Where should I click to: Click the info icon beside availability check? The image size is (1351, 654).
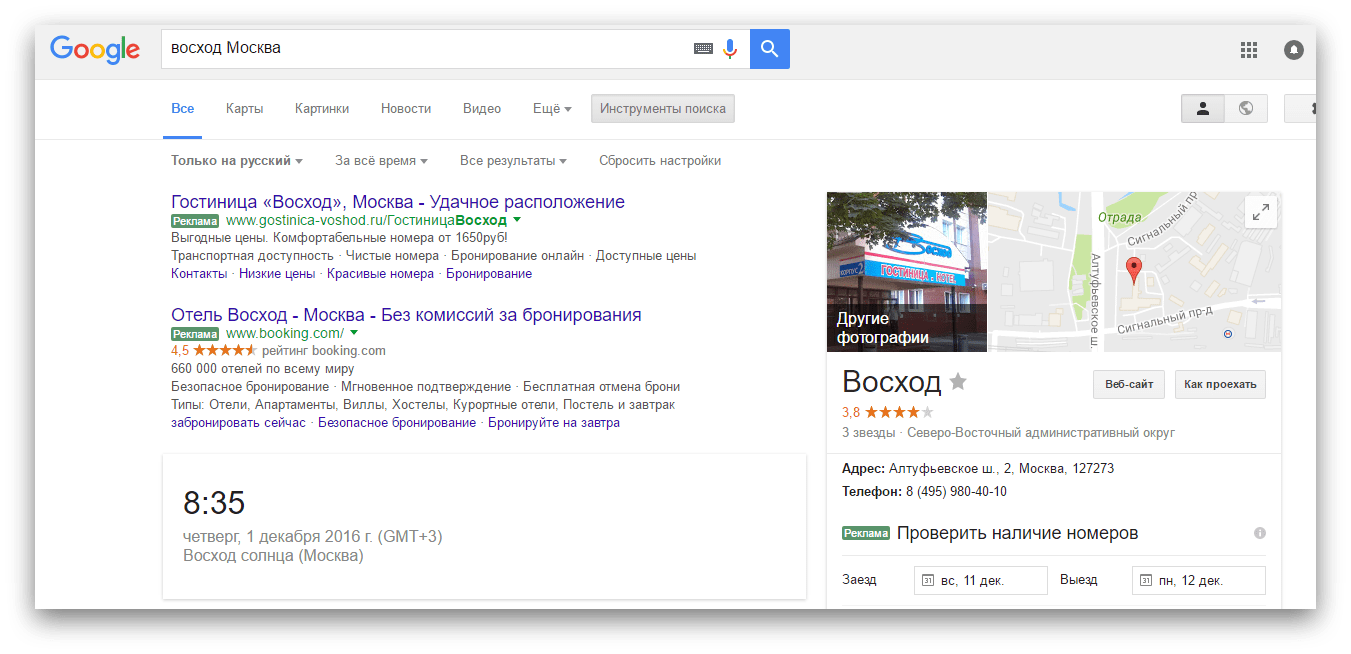(x=1259, y=533)
